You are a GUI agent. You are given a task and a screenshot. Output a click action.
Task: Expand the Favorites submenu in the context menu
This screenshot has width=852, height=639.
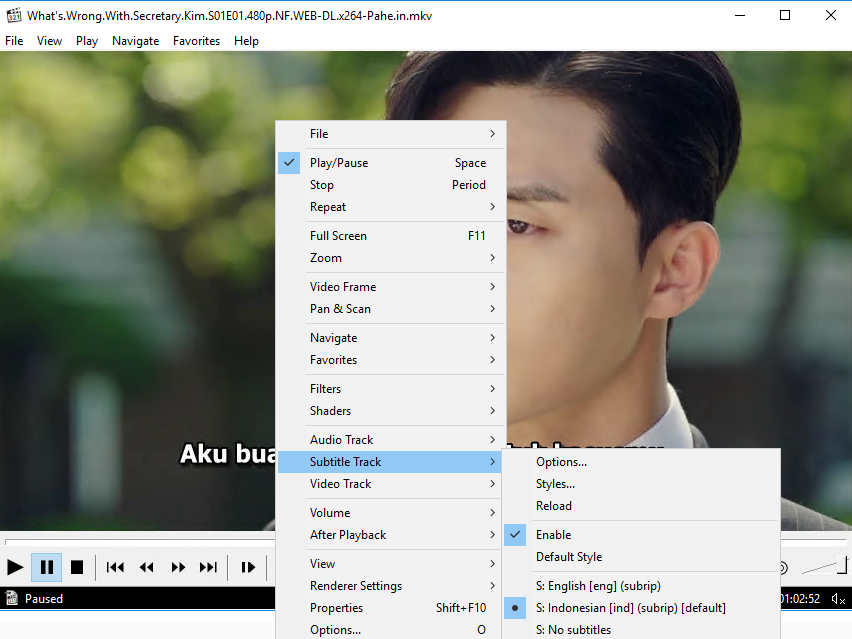pos(391,360)
